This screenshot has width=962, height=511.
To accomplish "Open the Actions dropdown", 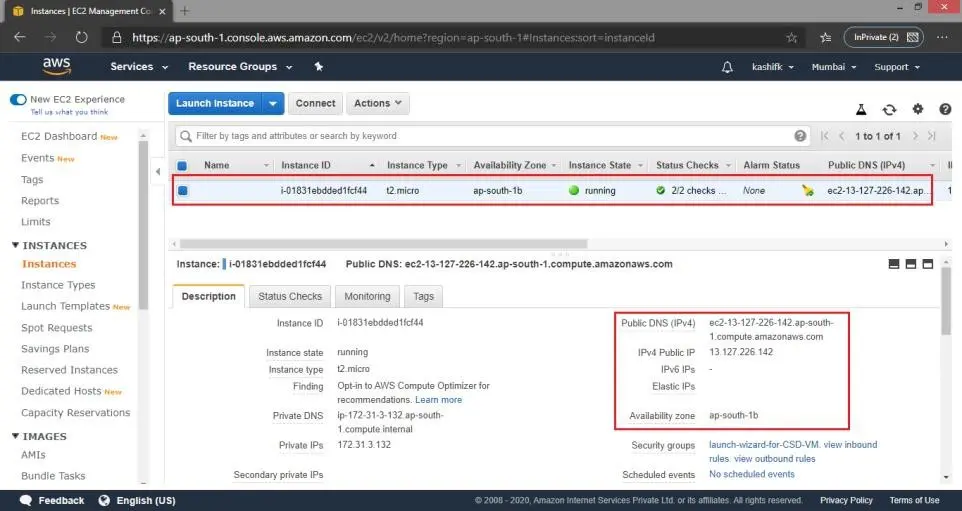I will (x=377, y=103).
